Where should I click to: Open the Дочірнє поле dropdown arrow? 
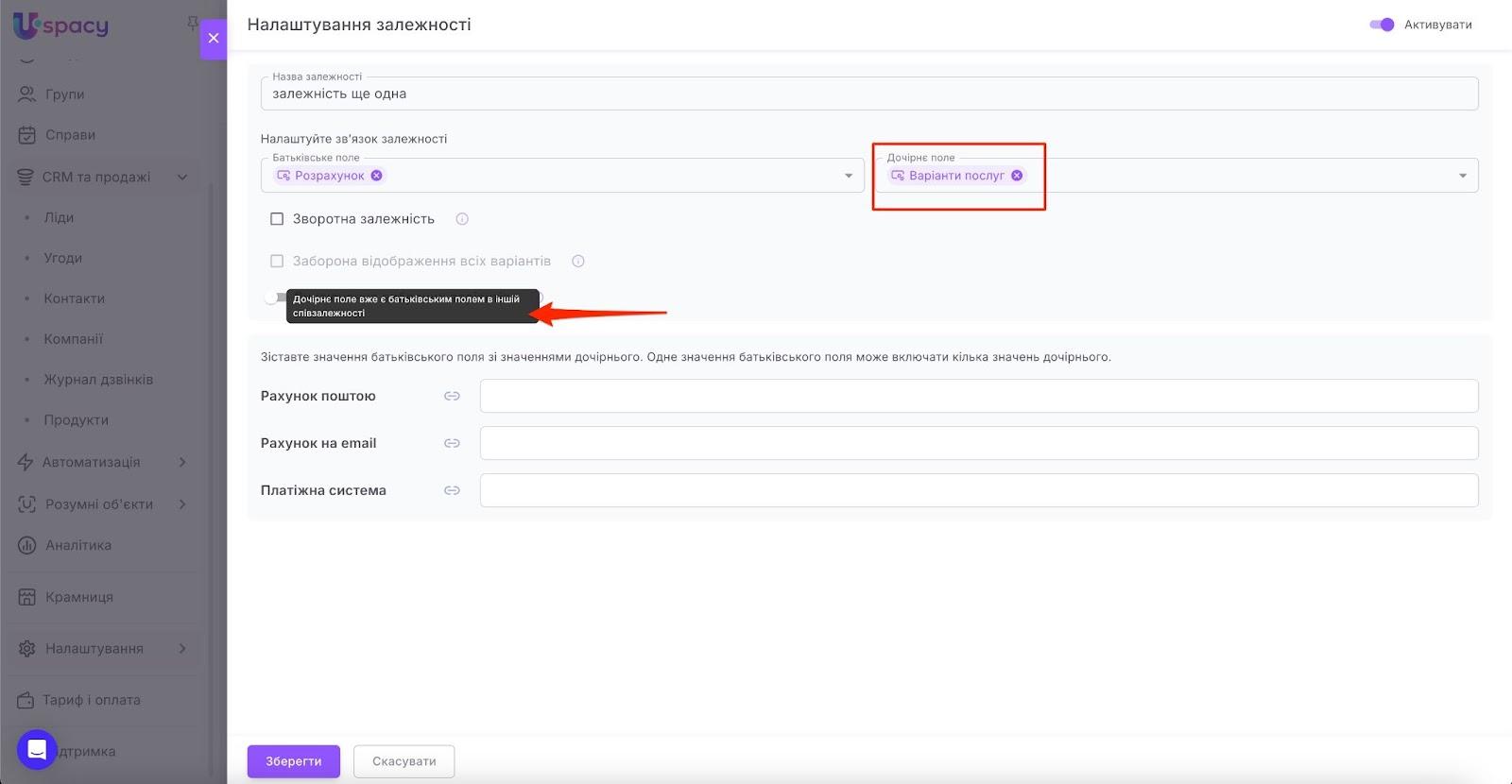[x=1462, y=176]
